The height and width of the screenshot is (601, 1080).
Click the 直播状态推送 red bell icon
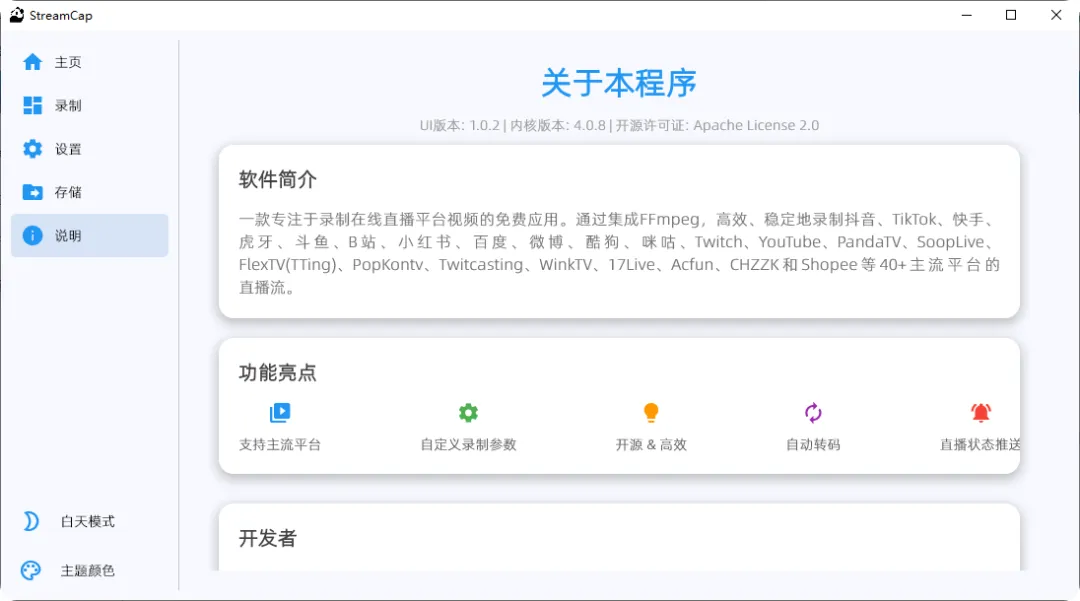click(981, 413)
